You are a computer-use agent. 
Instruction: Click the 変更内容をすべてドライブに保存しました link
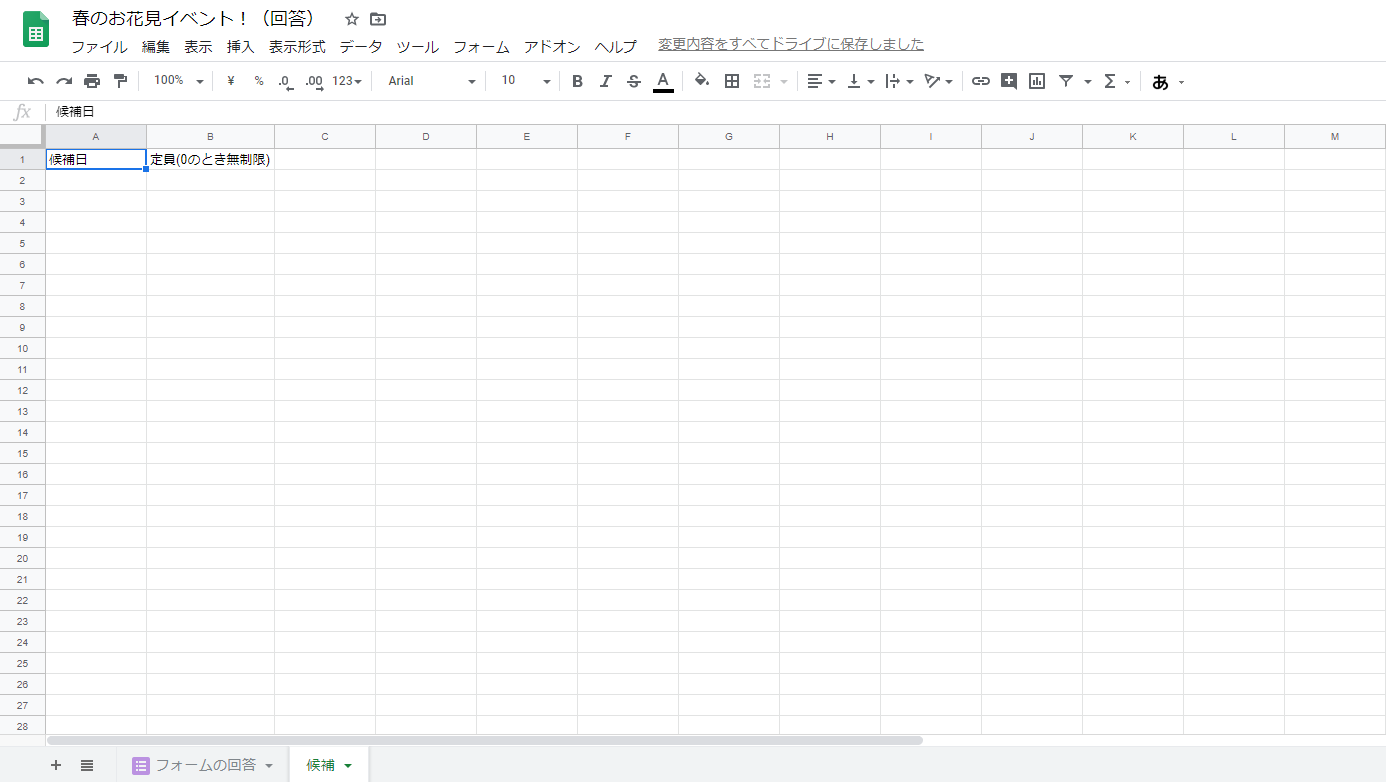coord(791,44)
